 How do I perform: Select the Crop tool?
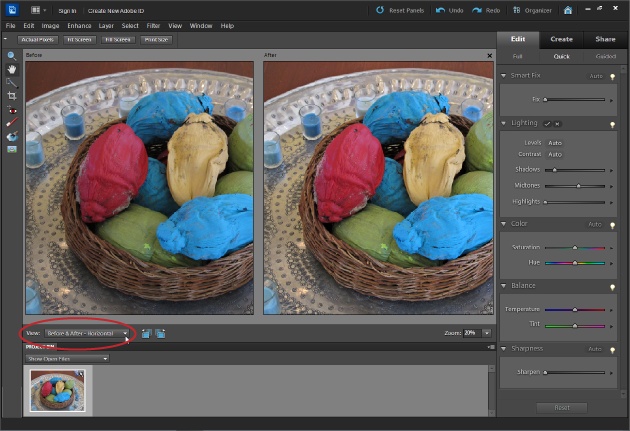11,96
